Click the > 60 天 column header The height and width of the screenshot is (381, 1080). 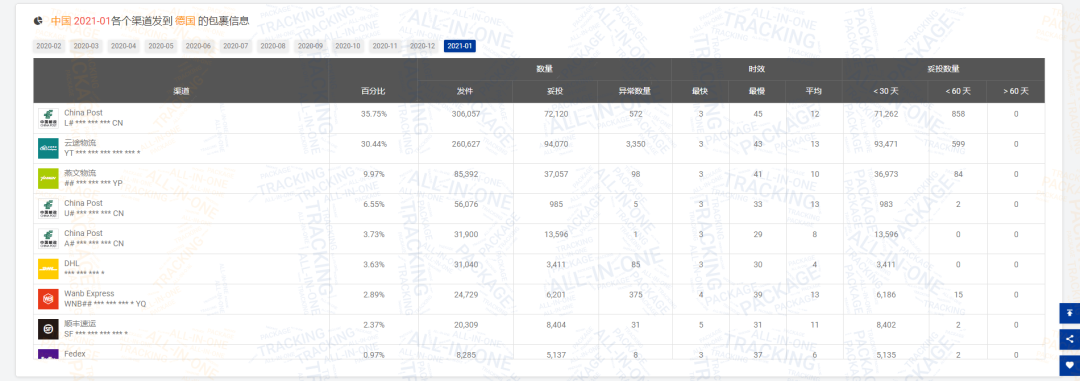pyautogui.click(x=1016, y=91)
